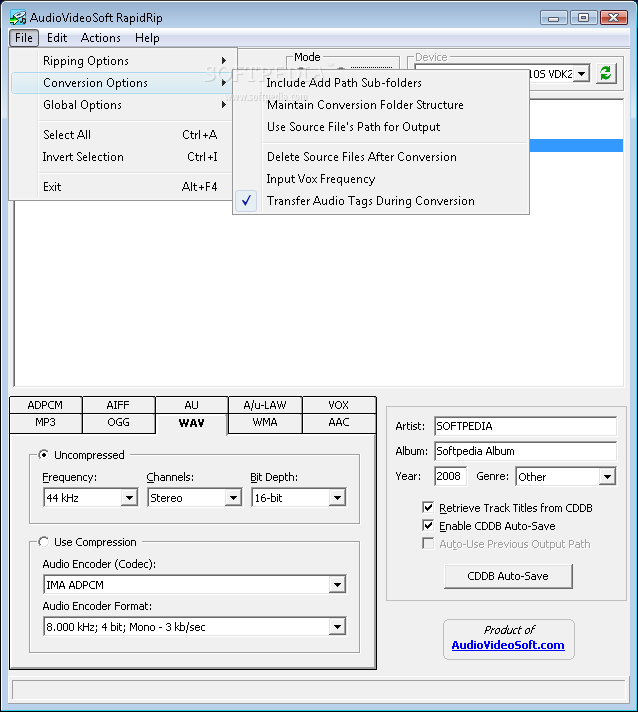Click the CDDB Auto-Save button
Image resolution: width=638 pixels, height=712 pixels.
click(x=508, y=576)
